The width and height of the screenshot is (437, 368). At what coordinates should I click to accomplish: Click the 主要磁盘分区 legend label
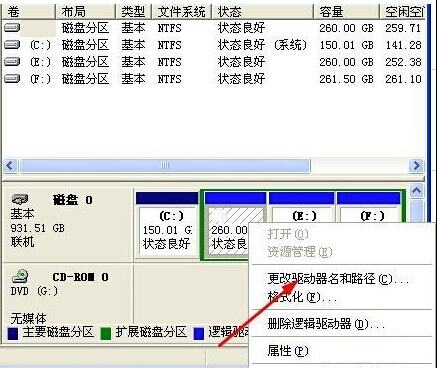[58, 332]
